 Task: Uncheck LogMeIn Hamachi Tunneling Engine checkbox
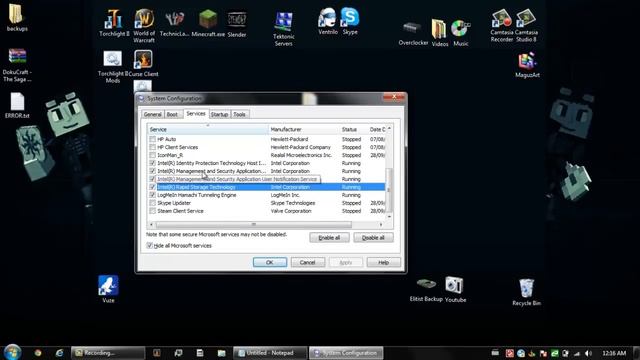pos(152,195)
